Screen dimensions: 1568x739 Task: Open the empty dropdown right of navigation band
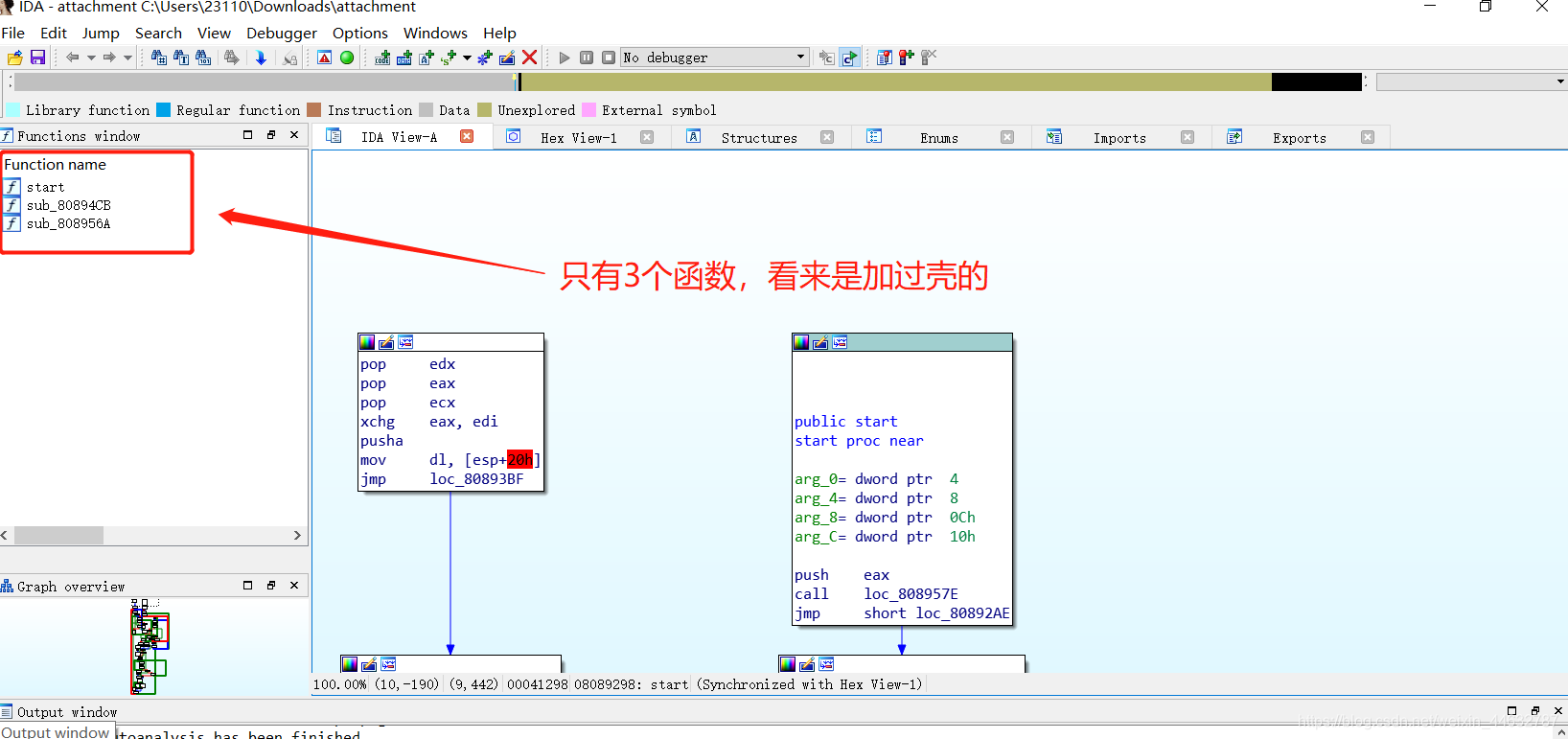point(1471,82)
